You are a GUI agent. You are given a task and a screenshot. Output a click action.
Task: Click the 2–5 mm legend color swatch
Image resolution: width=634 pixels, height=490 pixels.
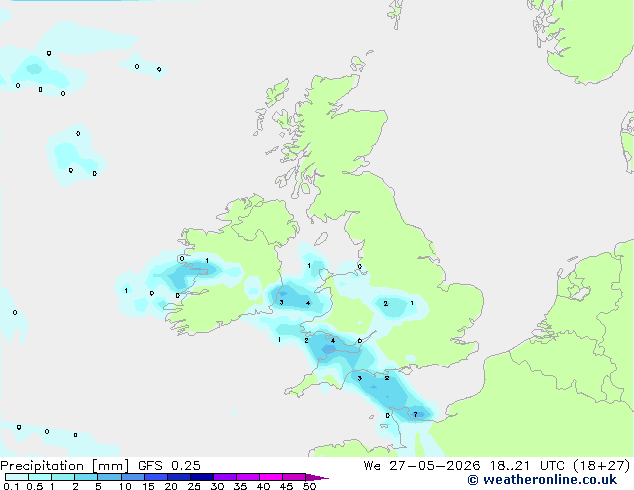click(86, 477)
